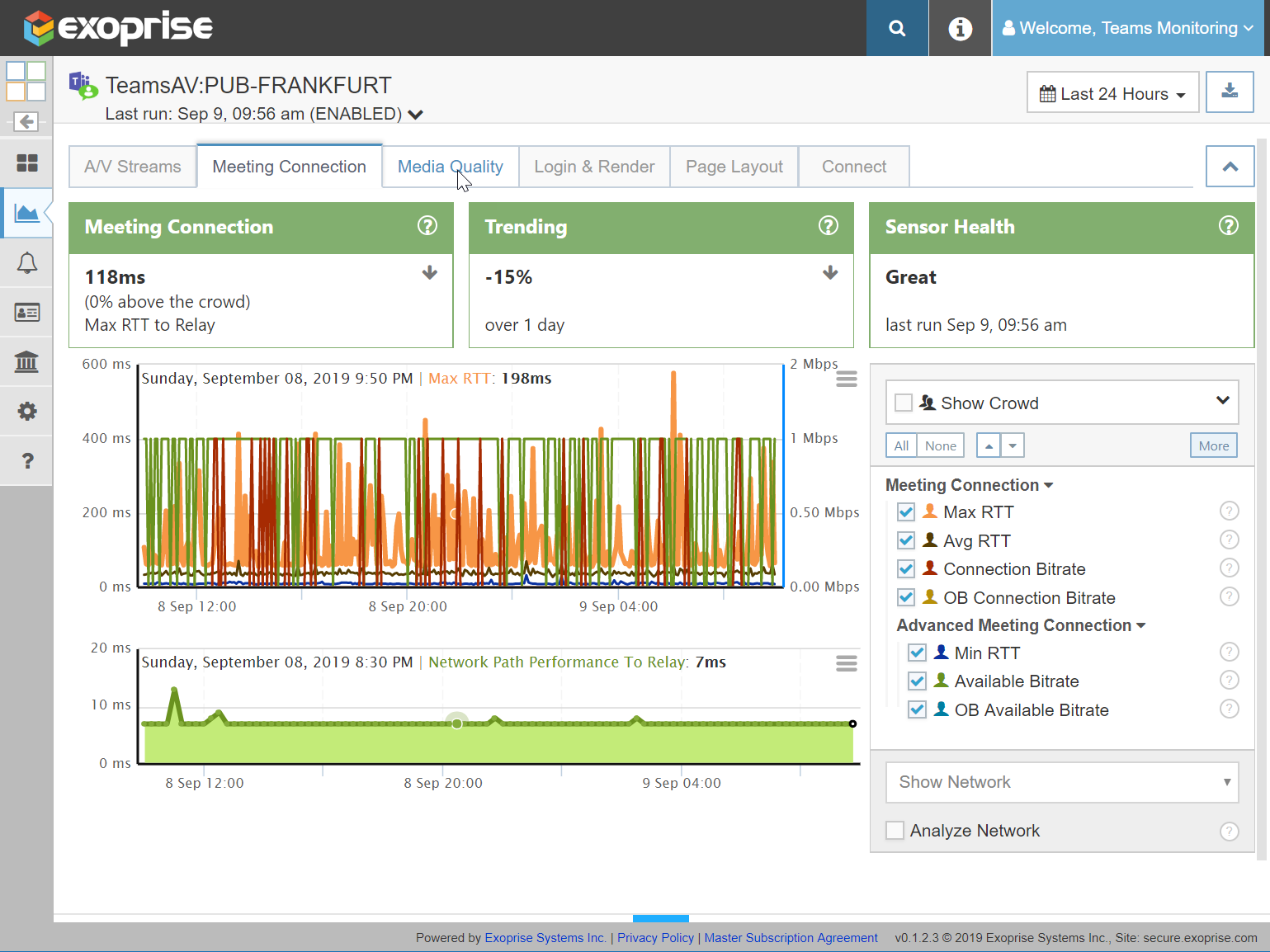Open help for Max RTT metric
The height and width of the screenshot is (952, 1270).
1230,511
